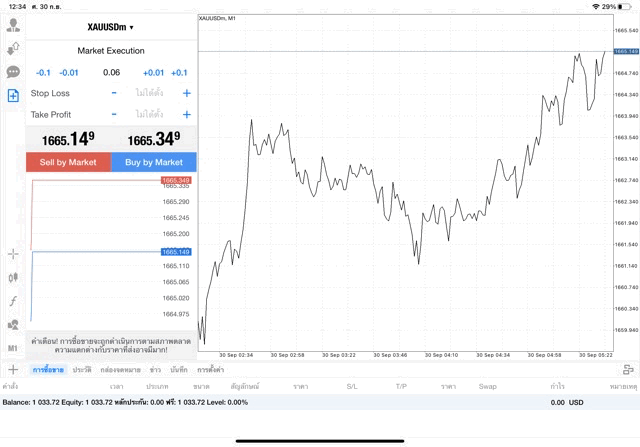Expand the XAUUSDm symbol dropdown

pos(111,27)
